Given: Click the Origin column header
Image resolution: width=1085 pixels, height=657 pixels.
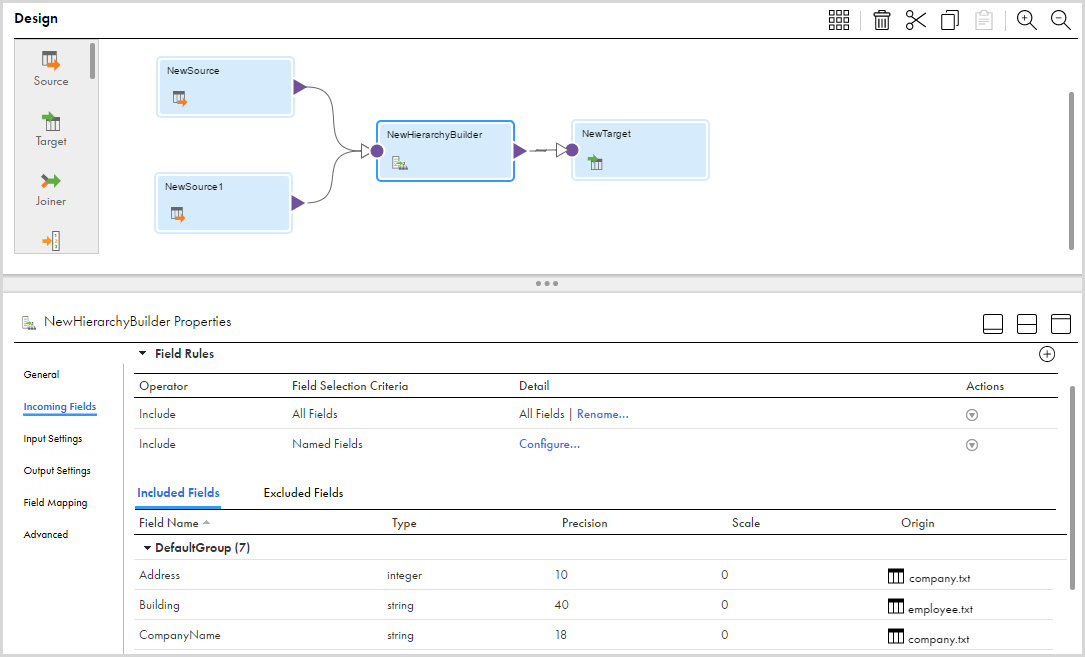Looking at the screenshot, I should click(x=918, y=523).
